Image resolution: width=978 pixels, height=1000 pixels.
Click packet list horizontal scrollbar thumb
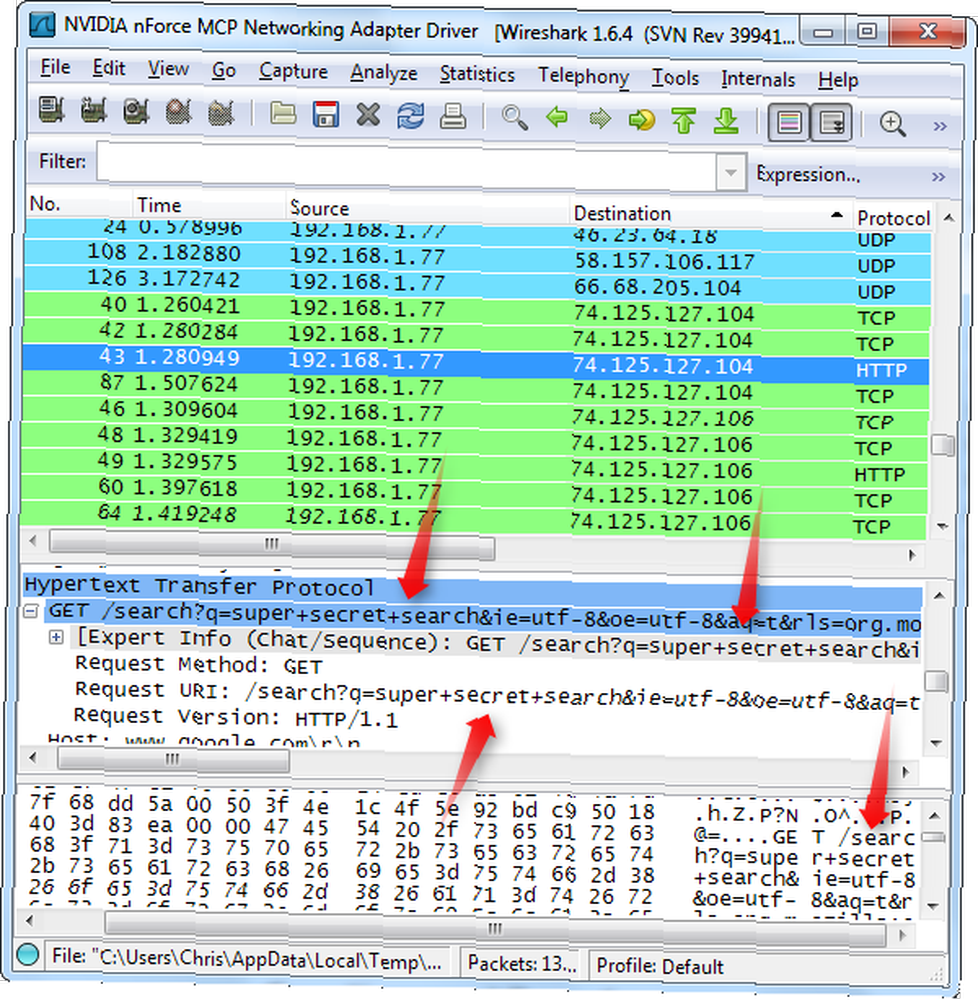[x=272, y=547]
